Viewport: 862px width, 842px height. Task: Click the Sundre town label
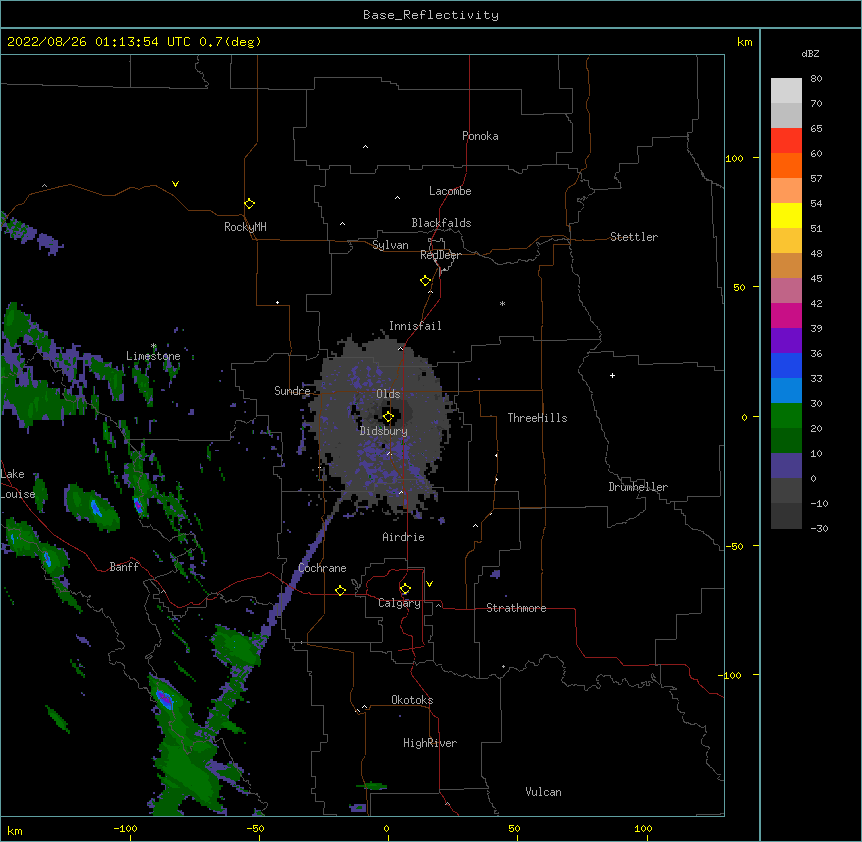coord(292,391)
